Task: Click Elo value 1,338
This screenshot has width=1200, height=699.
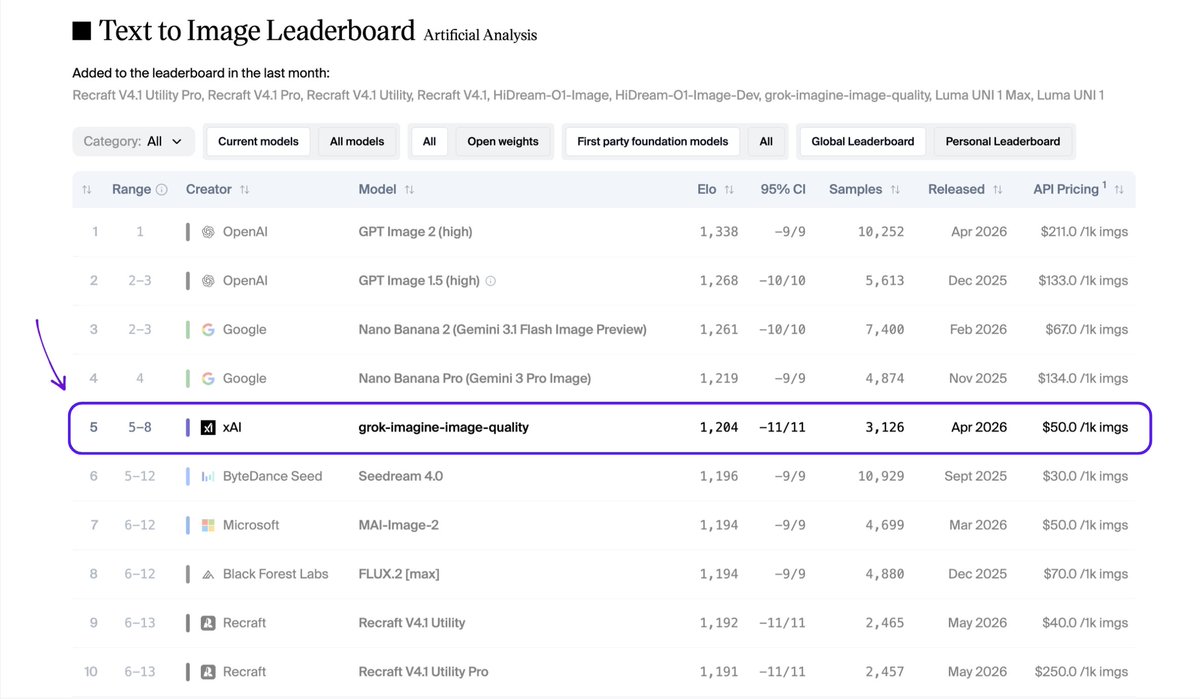Action: (x=719, y=232)
